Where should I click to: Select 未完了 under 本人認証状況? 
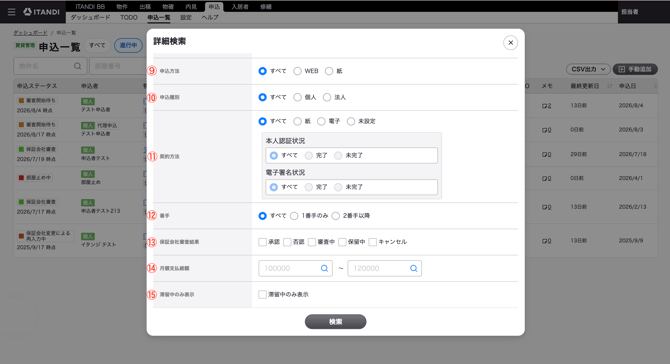[338, 156]
